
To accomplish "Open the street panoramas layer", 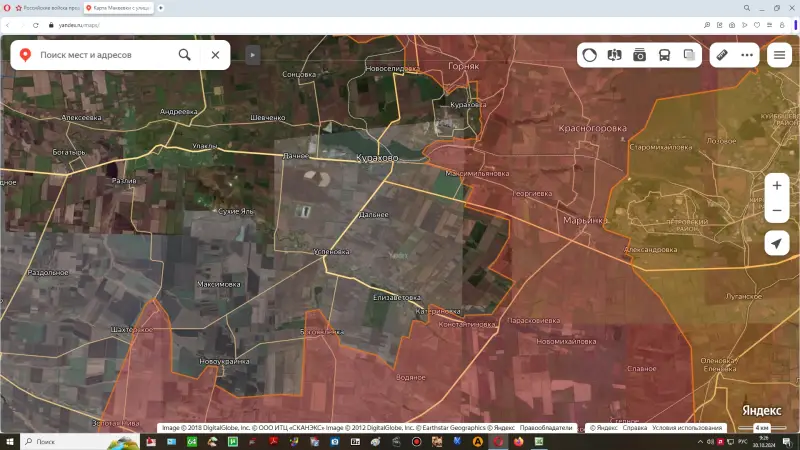I will 615,55.
